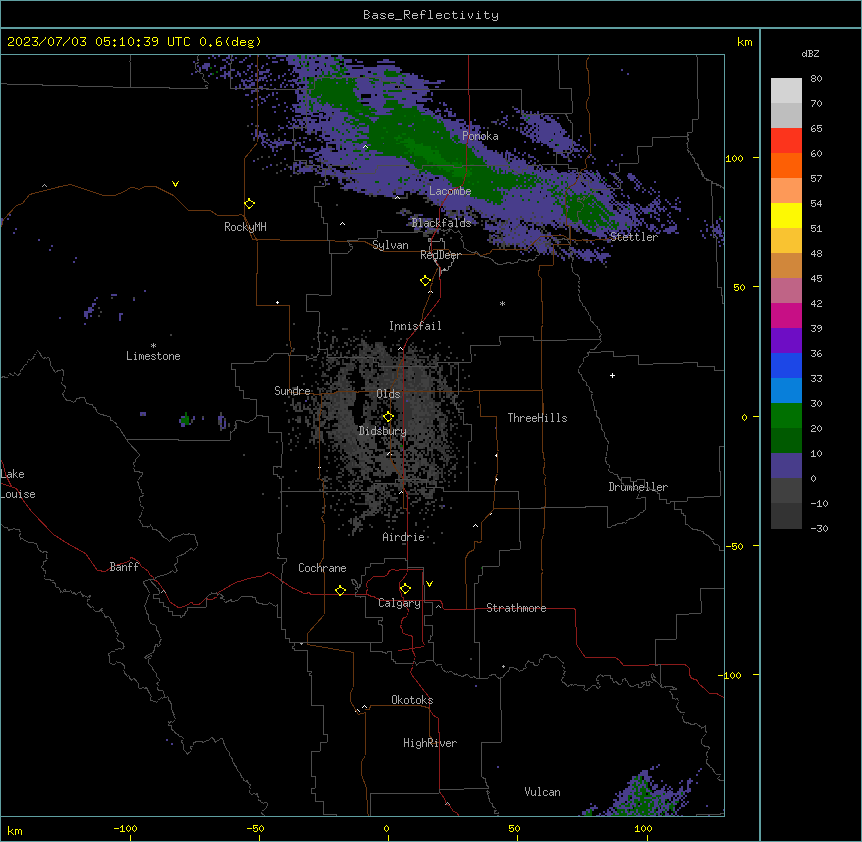The width and height of the screenshot is (862, 842).
Task: Click the Ponoka city label
Action: coord(480,136)
